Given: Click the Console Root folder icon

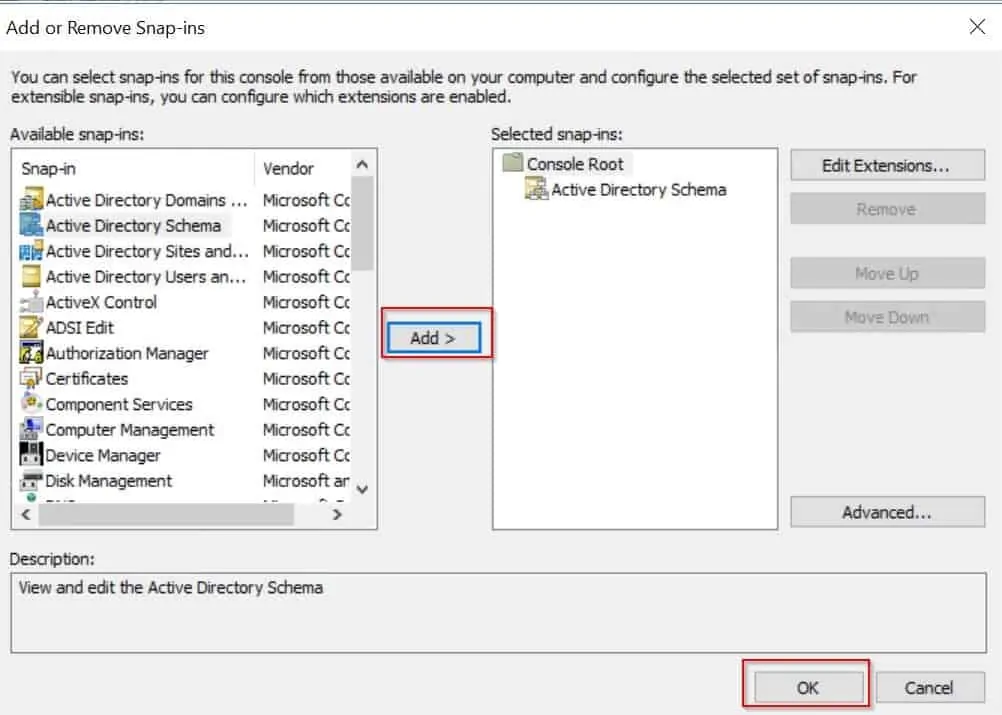Looking at the screenshot, I should 513,163.
